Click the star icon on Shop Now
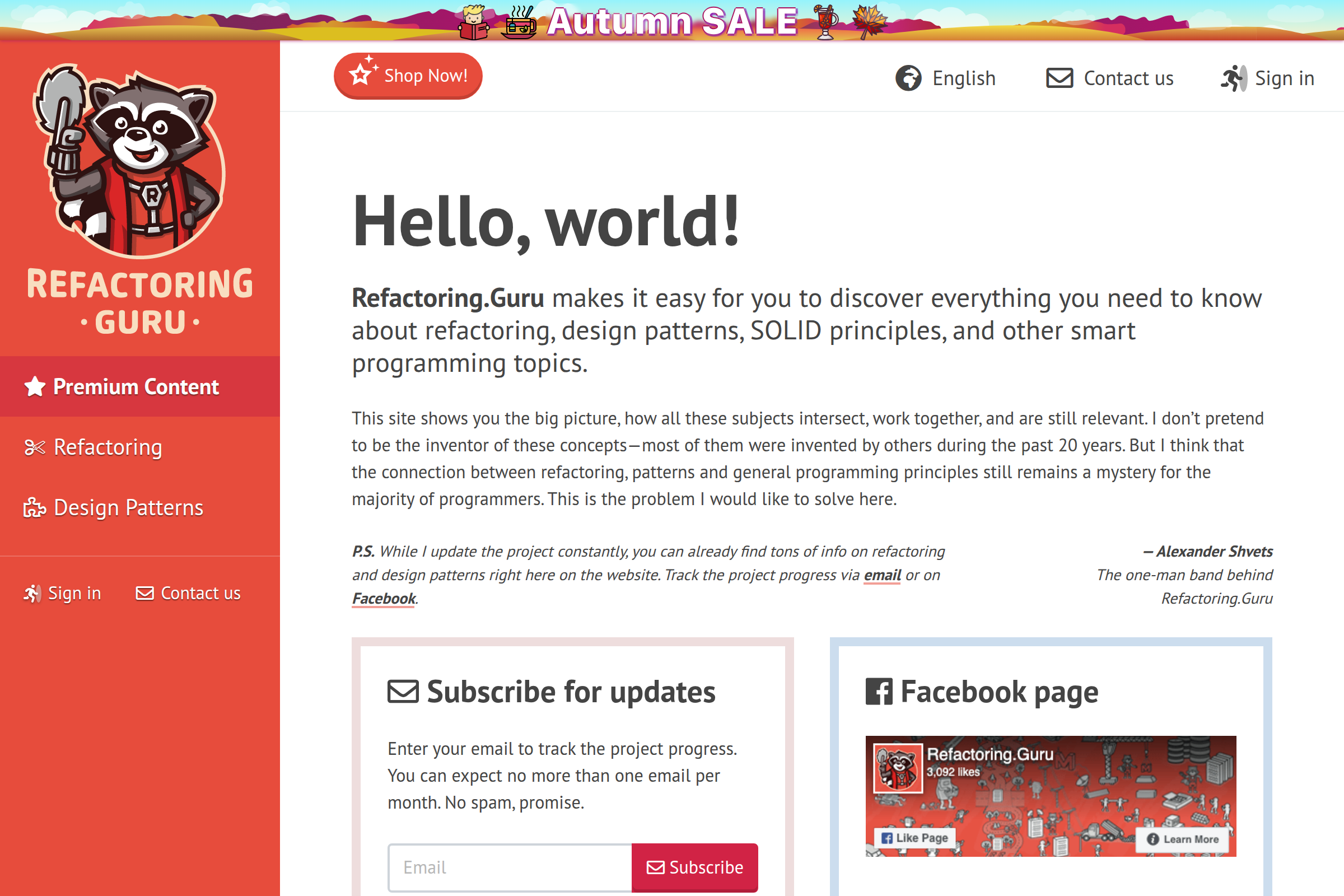 click(363, 71)
